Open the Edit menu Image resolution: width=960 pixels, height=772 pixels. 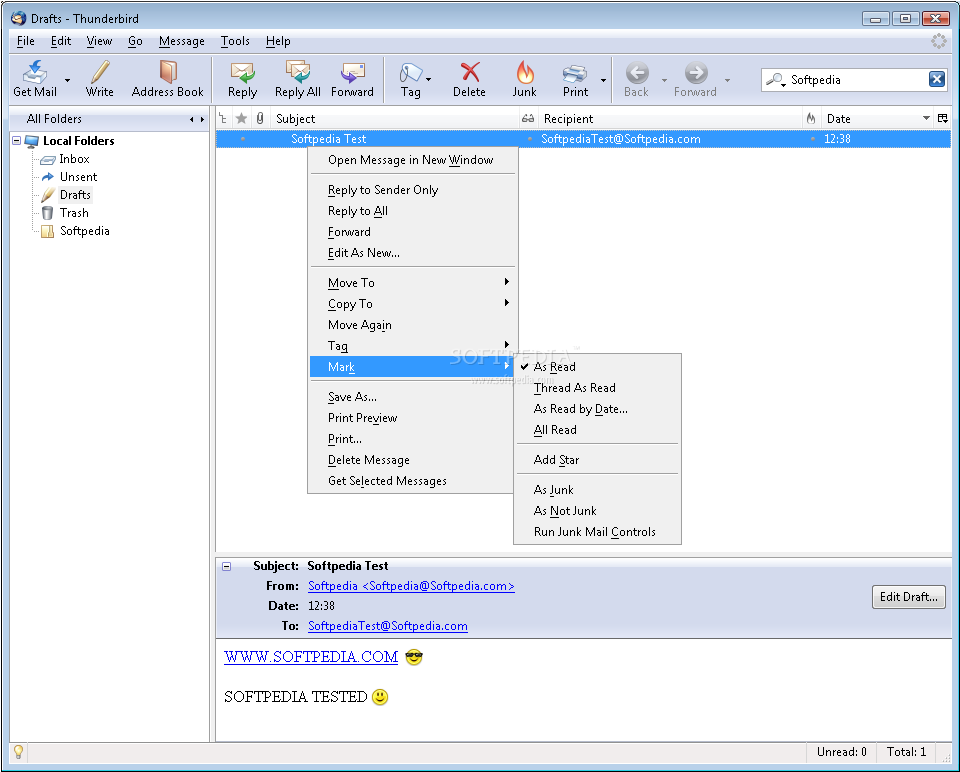click(x=61, y=41)
